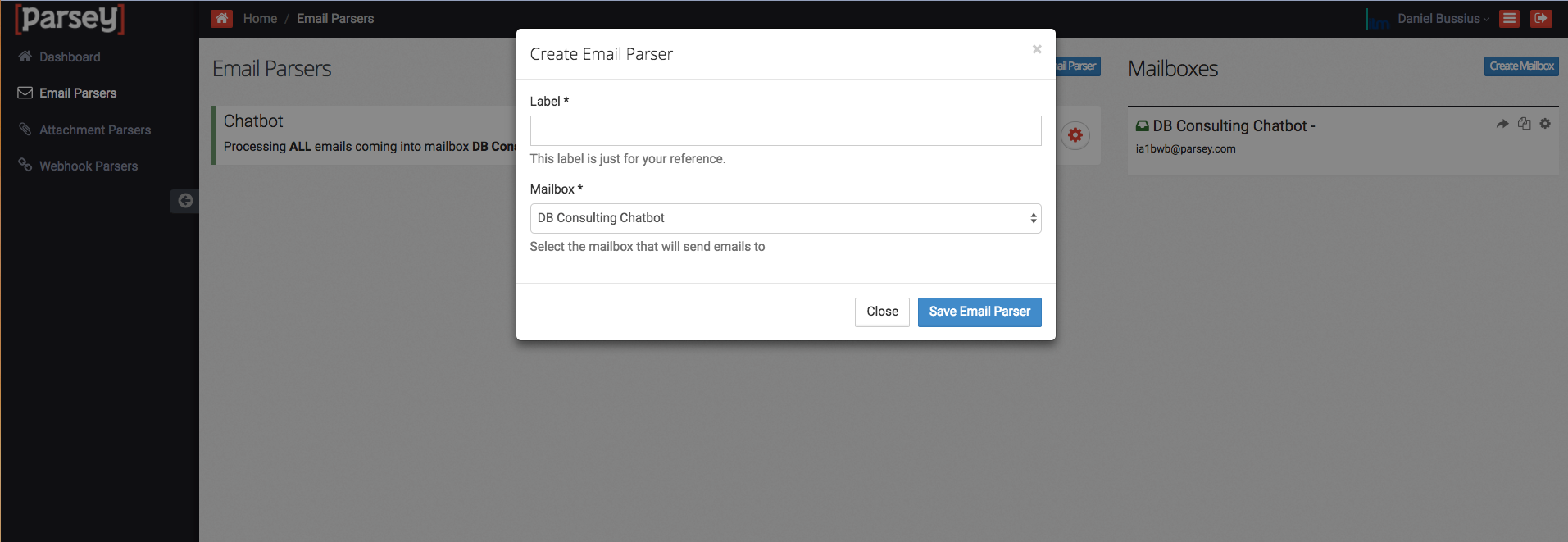Copy the DB Consulting Chatbot mailbox address
Image resolution: width=1568 pixels, height=542 pixels.
click(x=1524, y=124)
